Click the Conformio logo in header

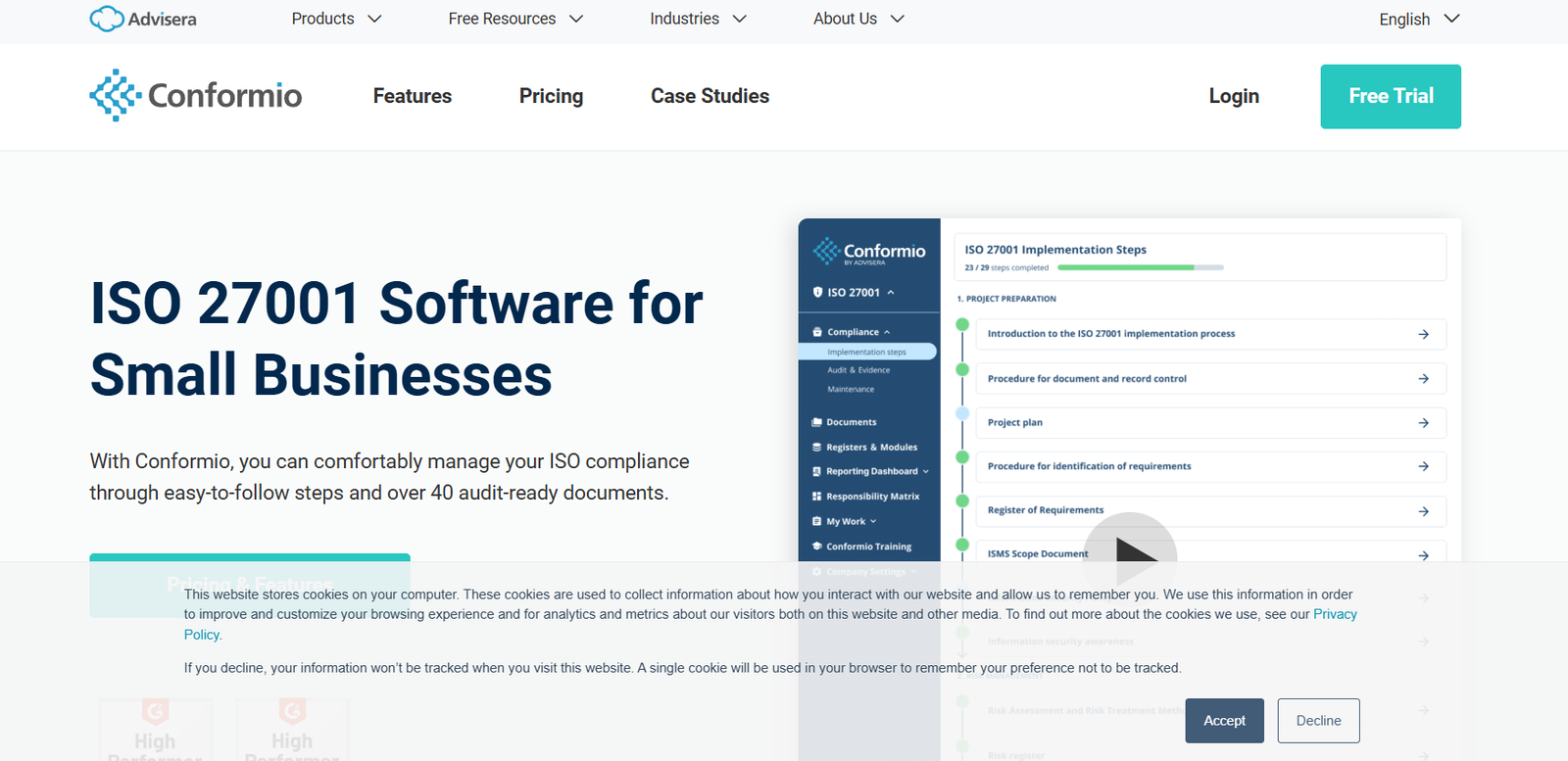tap(196, 95)
